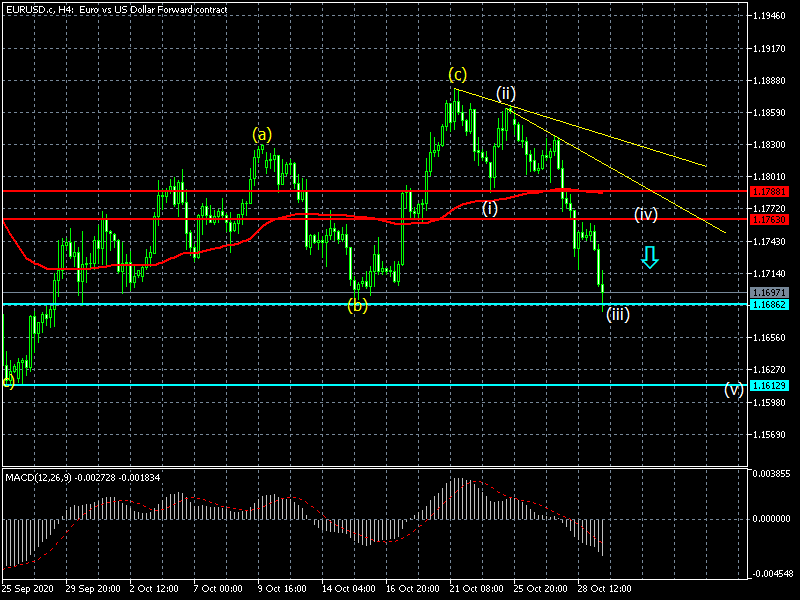The width and height of the screenshot is (800, 600).
Task: Click the 1.17430 price scale value
Action: pos(769,241)
